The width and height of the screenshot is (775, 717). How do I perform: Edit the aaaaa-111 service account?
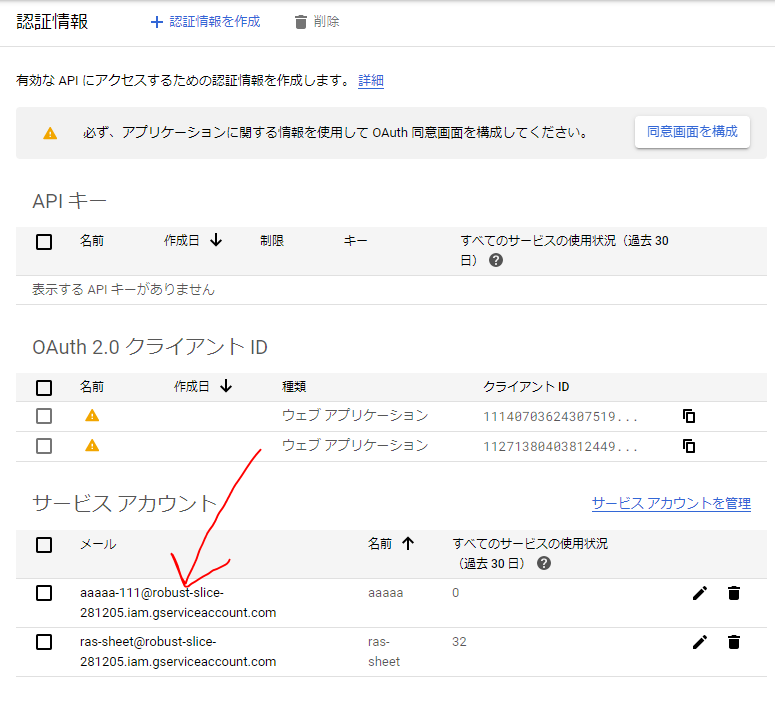pyautogui.click(x=700, y=593)
